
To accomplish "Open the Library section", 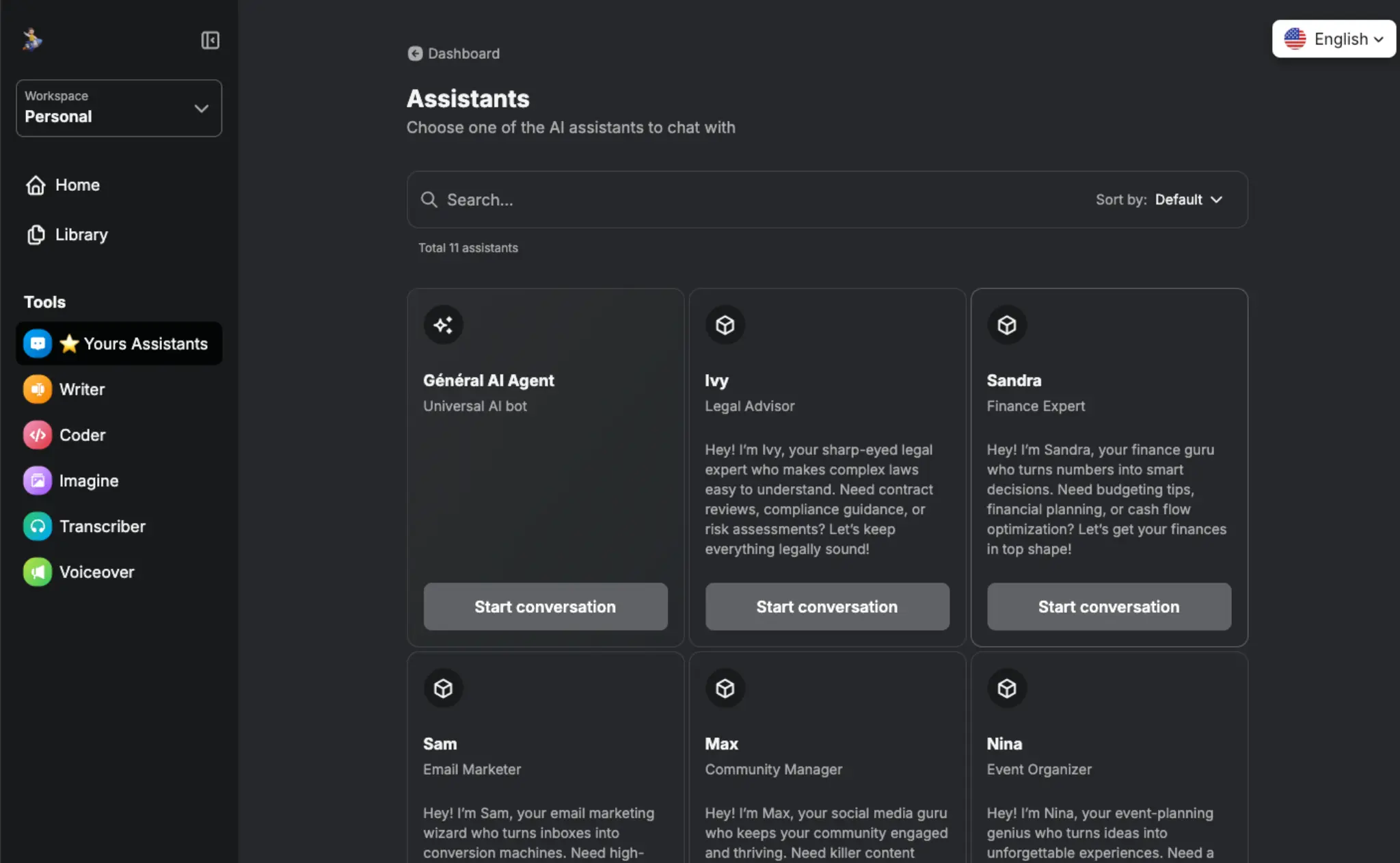I will [x=81, y=235].
